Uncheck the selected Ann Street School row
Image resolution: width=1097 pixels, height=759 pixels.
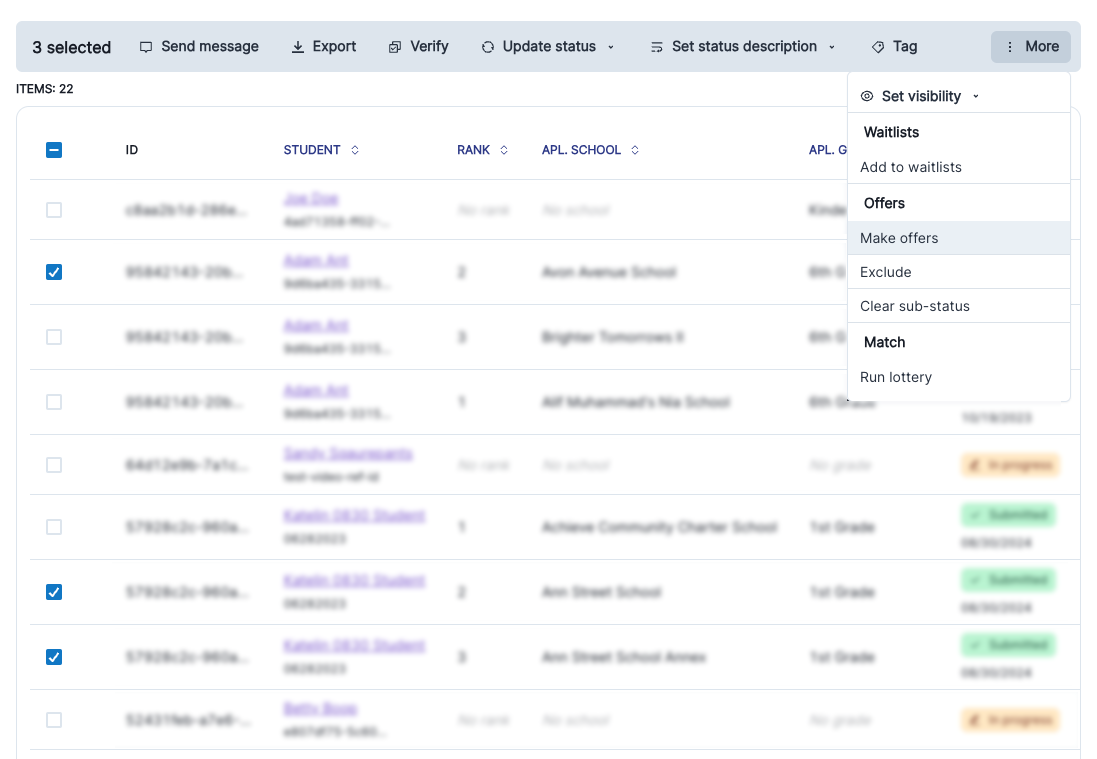54,592
